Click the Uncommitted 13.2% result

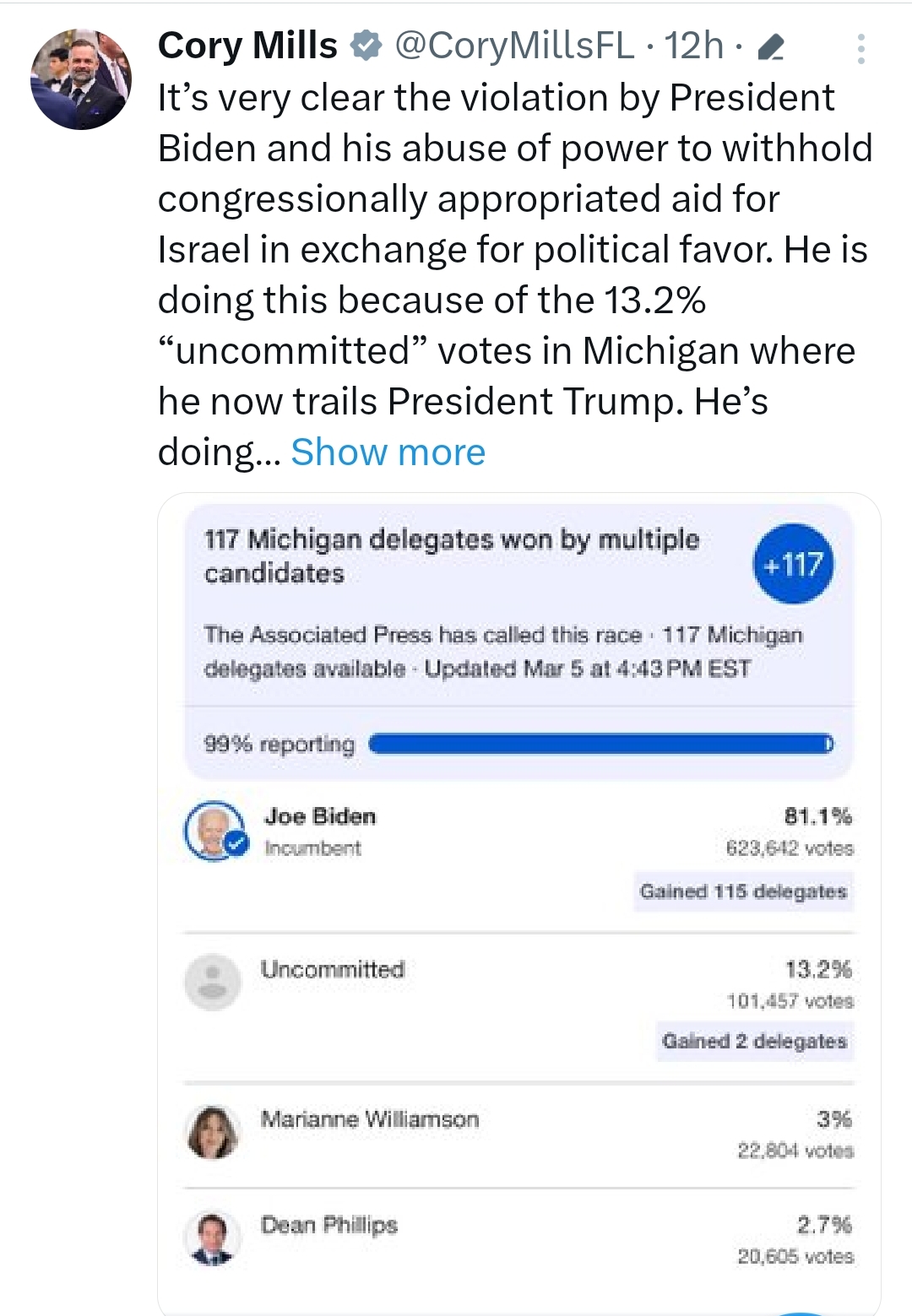(x=817, y=969)
